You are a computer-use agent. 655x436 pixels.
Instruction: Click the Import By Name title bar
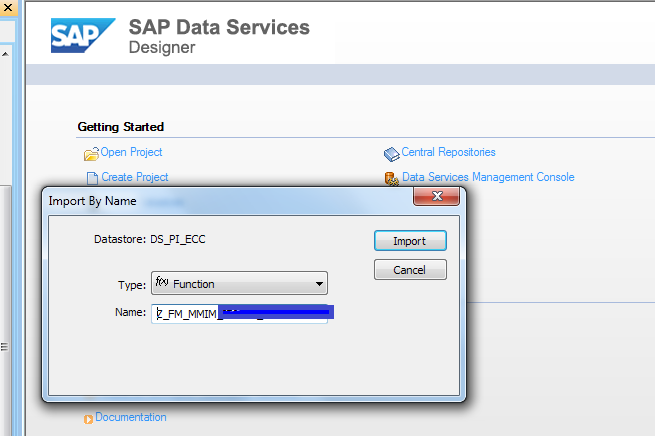228,201
